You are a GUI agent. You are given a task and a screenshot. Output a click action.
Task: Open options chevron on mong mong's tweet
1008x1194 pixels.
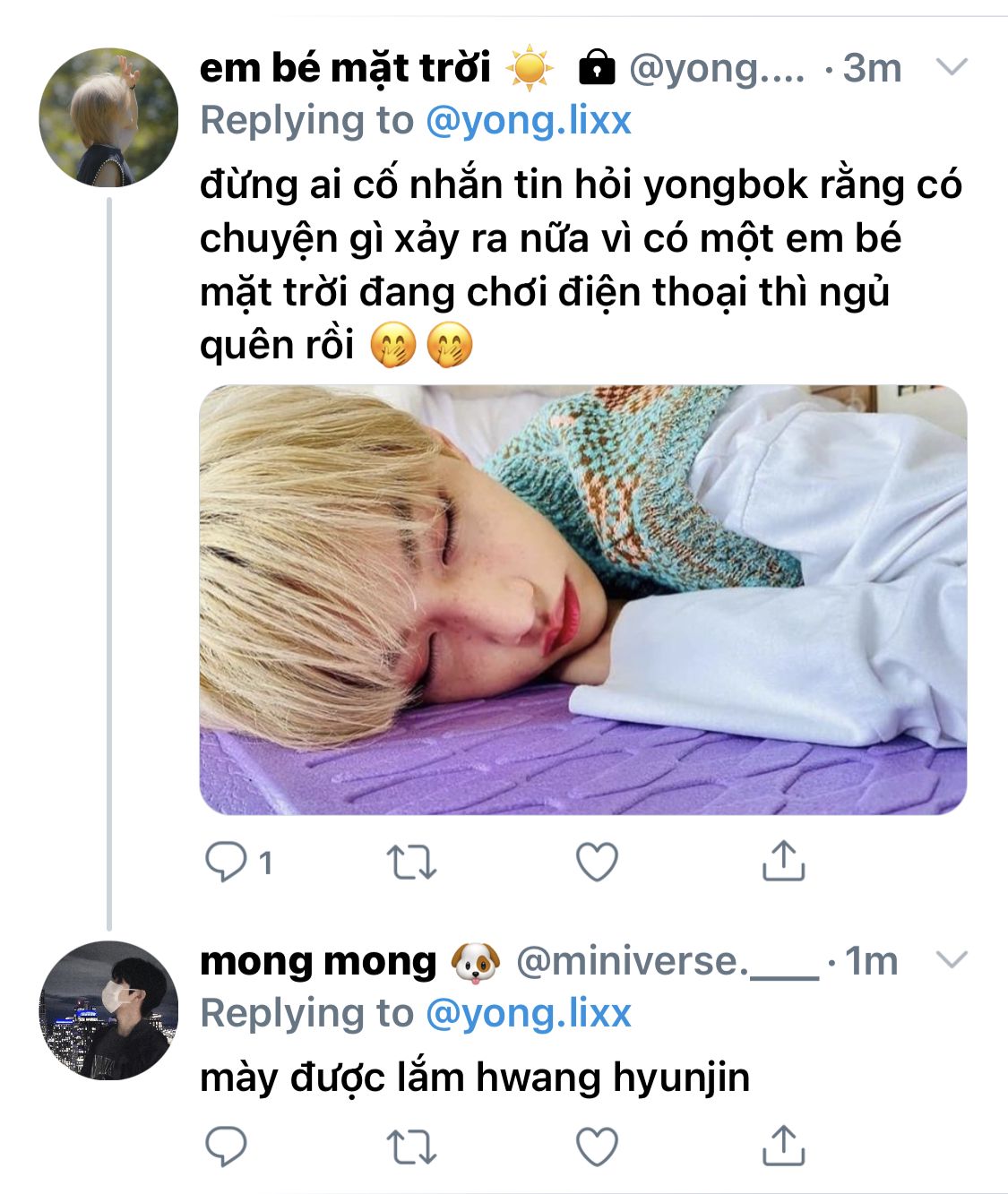point(952,960)
